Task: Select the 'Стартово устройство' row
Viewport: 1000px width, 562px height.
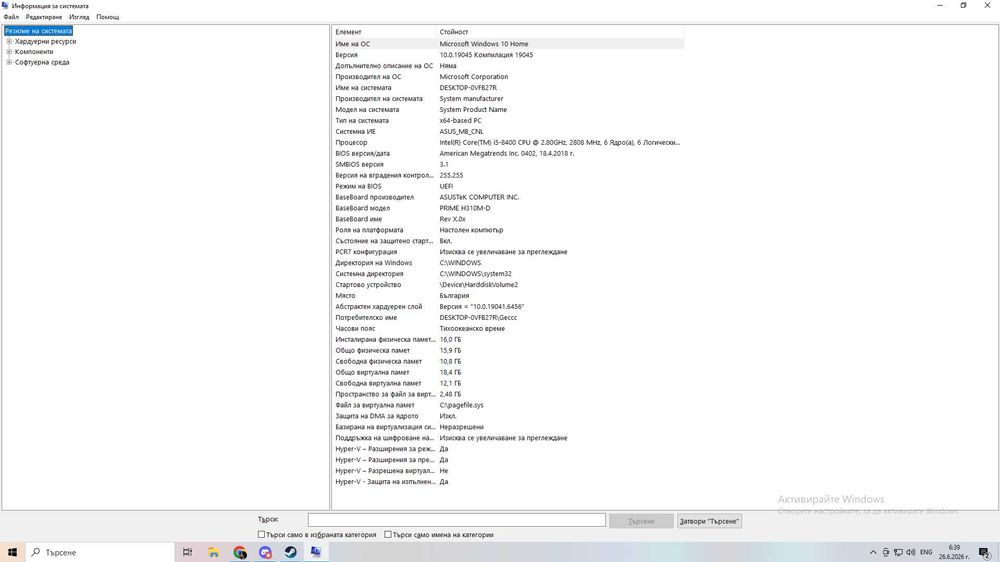Action: click(508, 285)
